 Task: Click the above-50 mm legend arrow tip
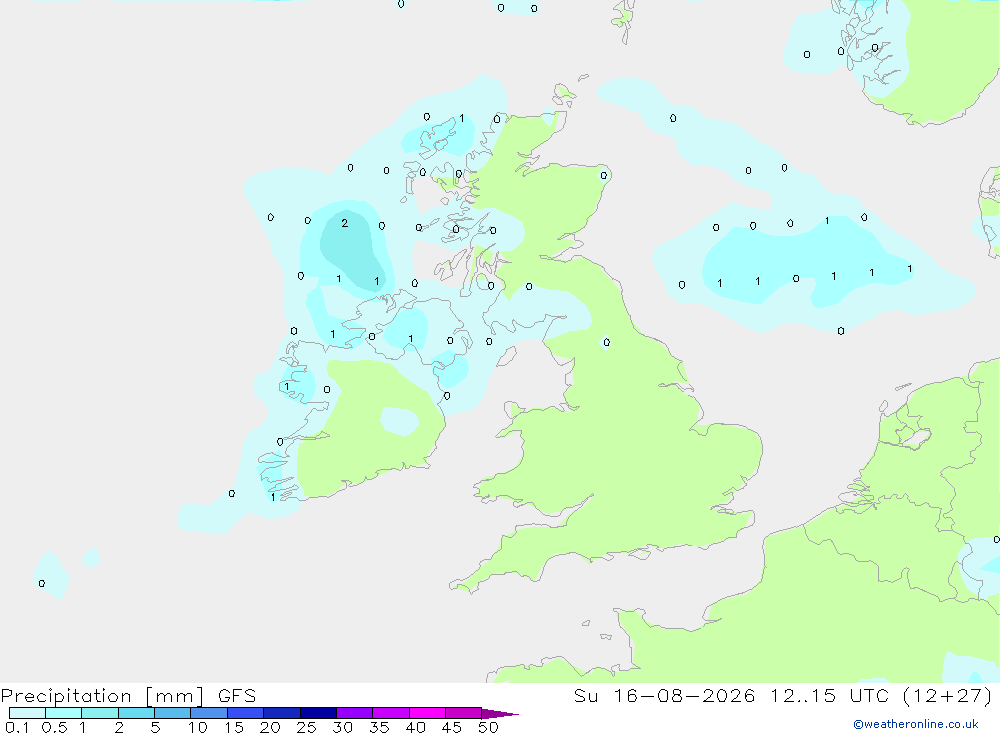click(500, 714)
